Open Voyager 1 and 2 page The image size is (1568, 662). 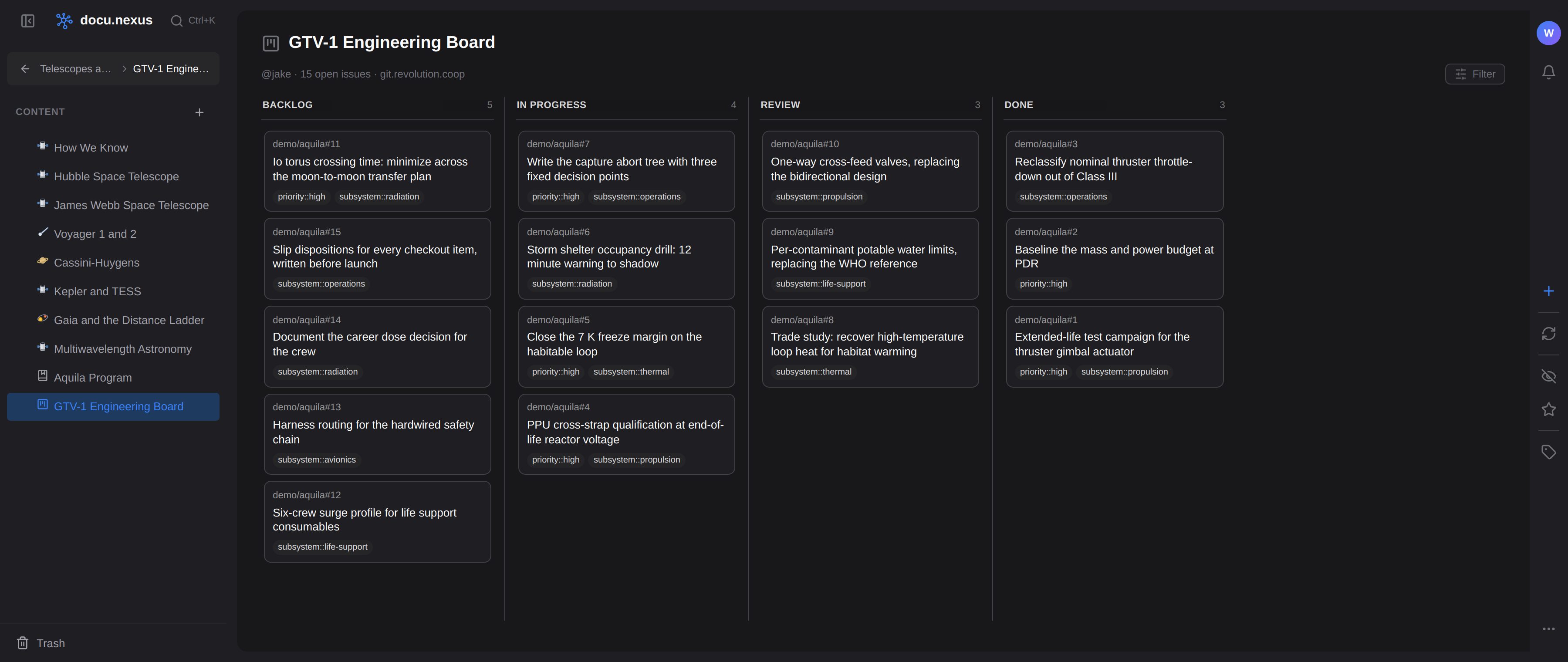click(x=113, y=234)
